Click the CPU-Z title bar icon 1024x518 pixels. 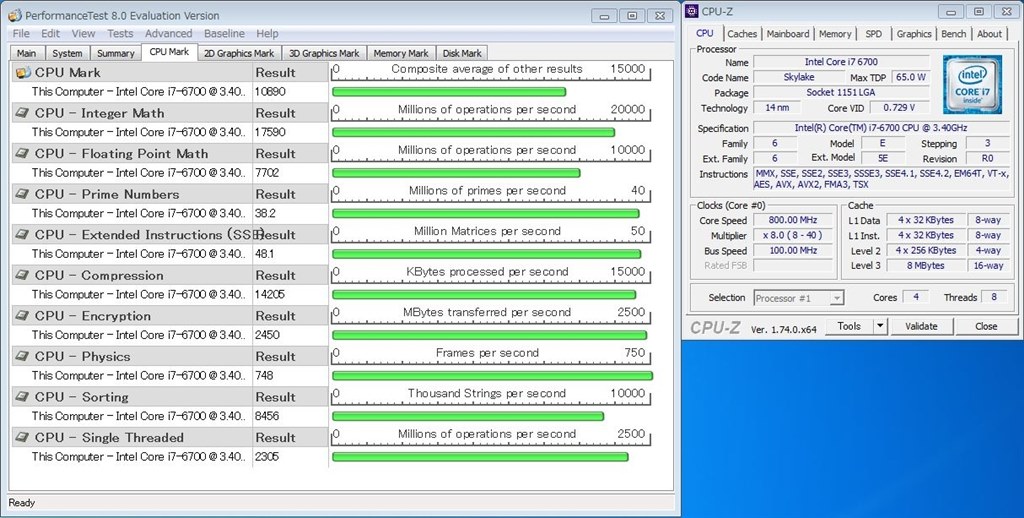(x=692, y=11)
